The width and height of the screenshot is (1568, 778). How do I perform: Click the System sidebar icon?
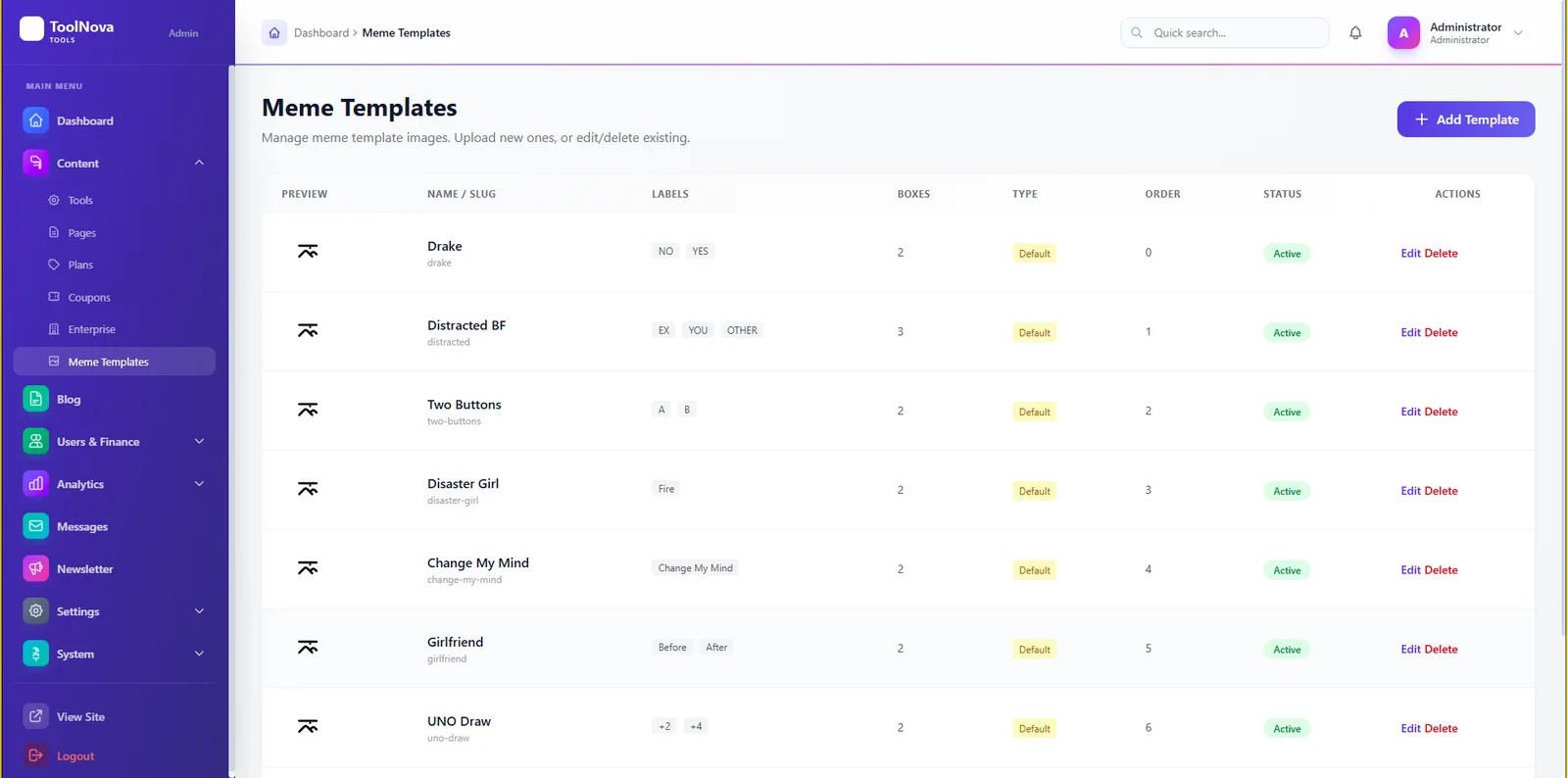35,654
